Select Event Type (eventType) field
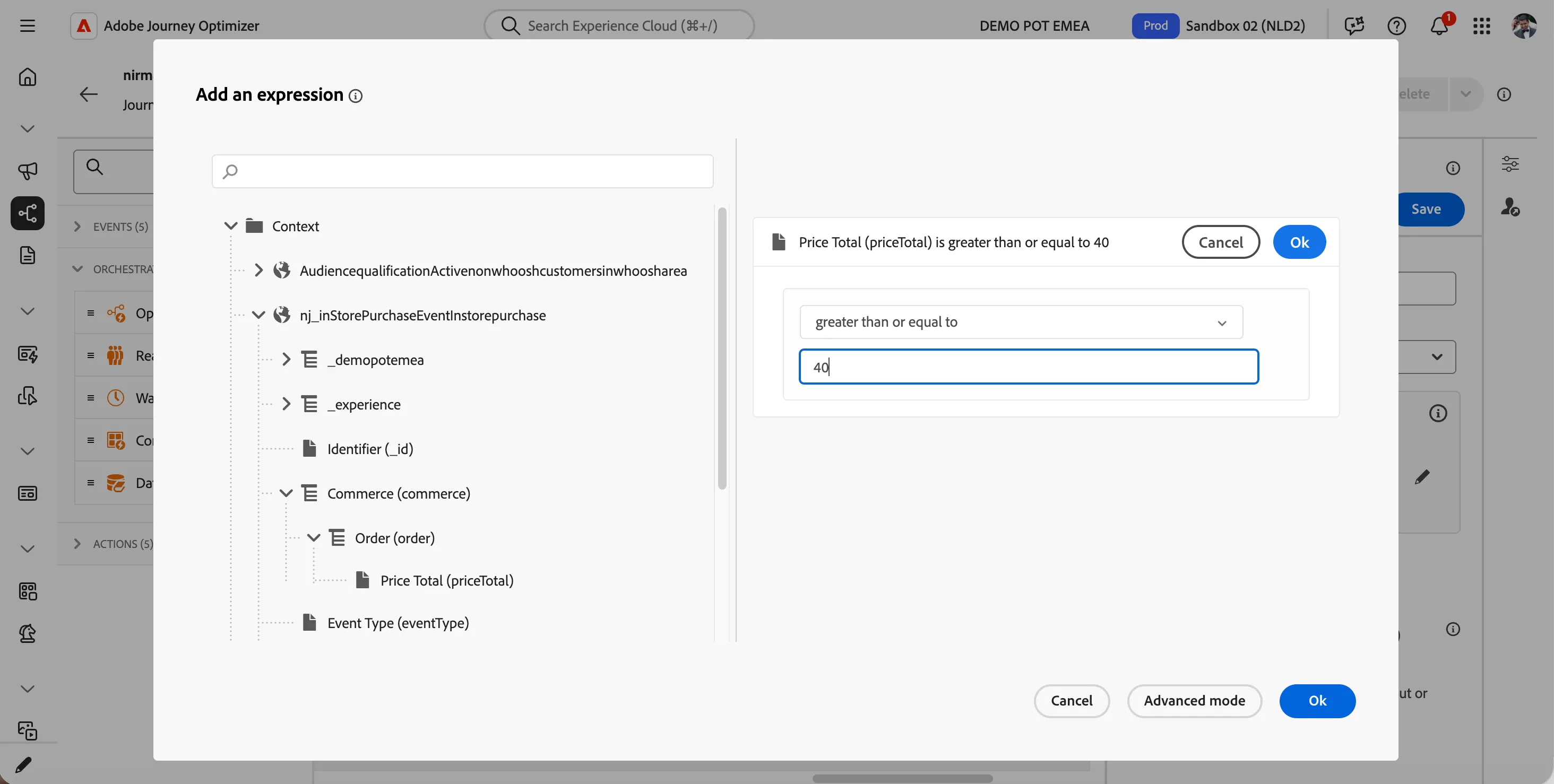The width and height of the screenshot is (1554, 784). coord(398,622)
